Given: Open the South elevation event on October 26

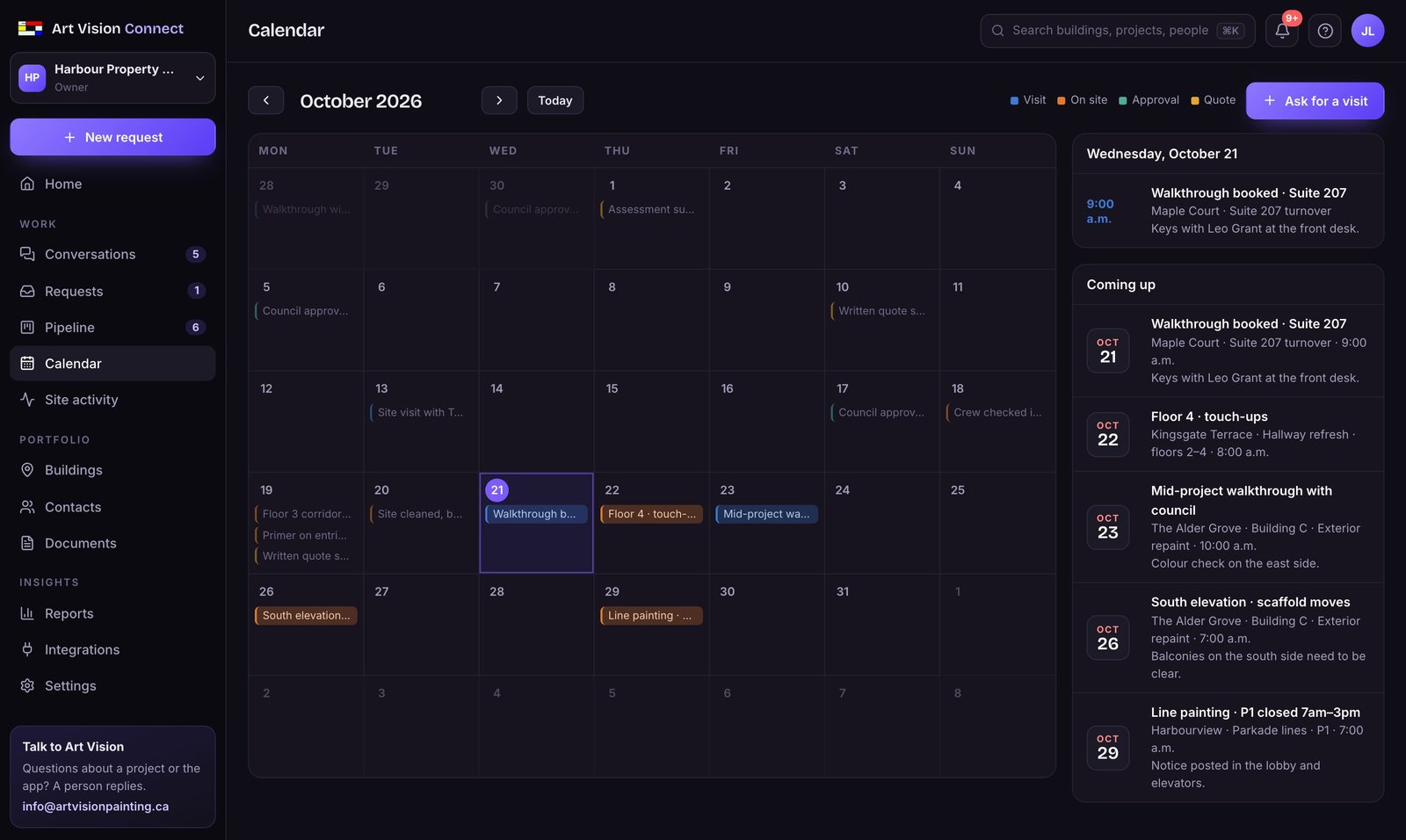Looking at the screenshot, I should pyautogui.click(x=306, y=616).
